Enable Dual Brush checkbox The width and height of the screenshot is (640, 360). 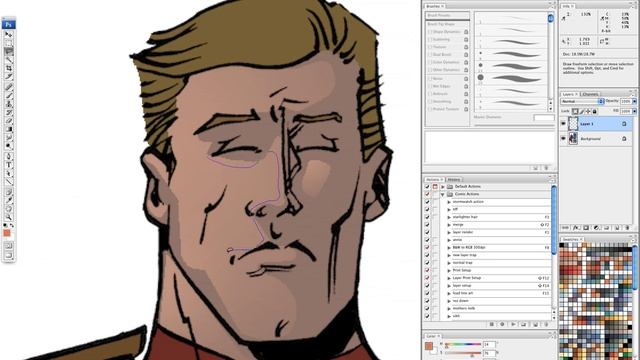429,55
